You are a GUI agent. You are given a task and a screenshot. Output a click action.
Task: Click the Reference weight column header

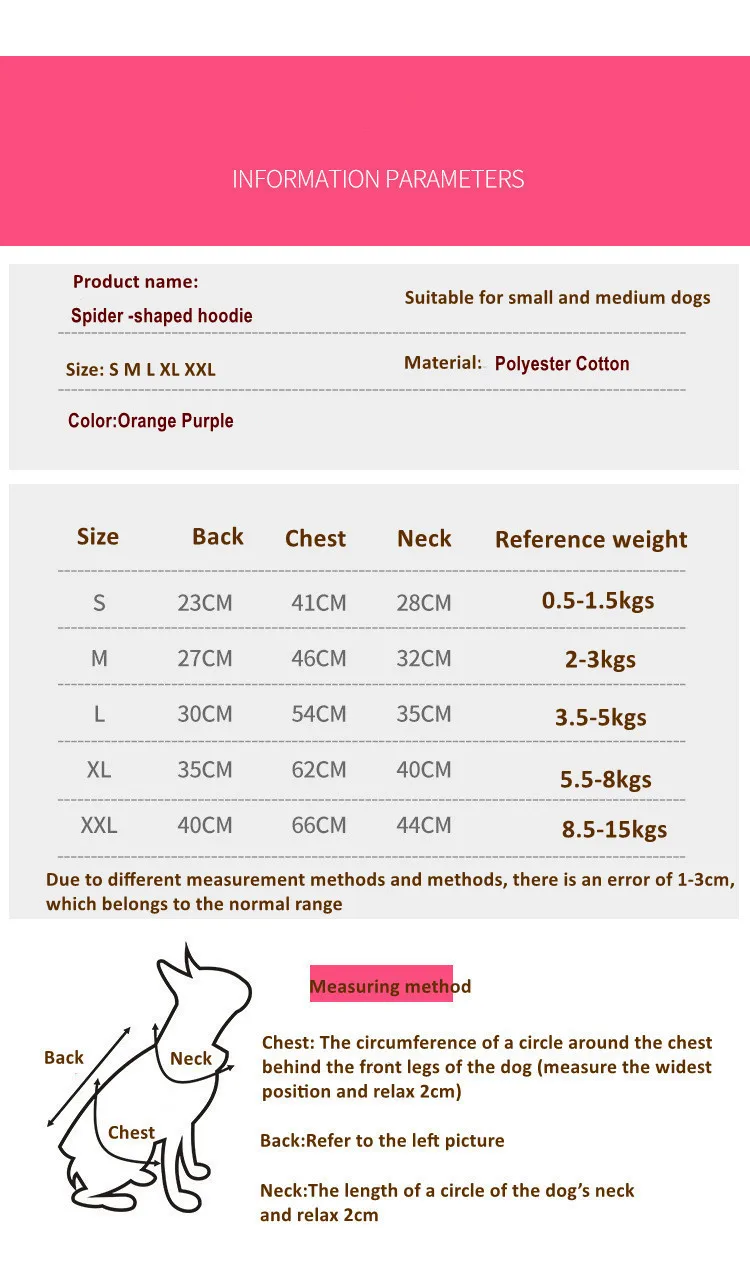click(x=591, y=539)
